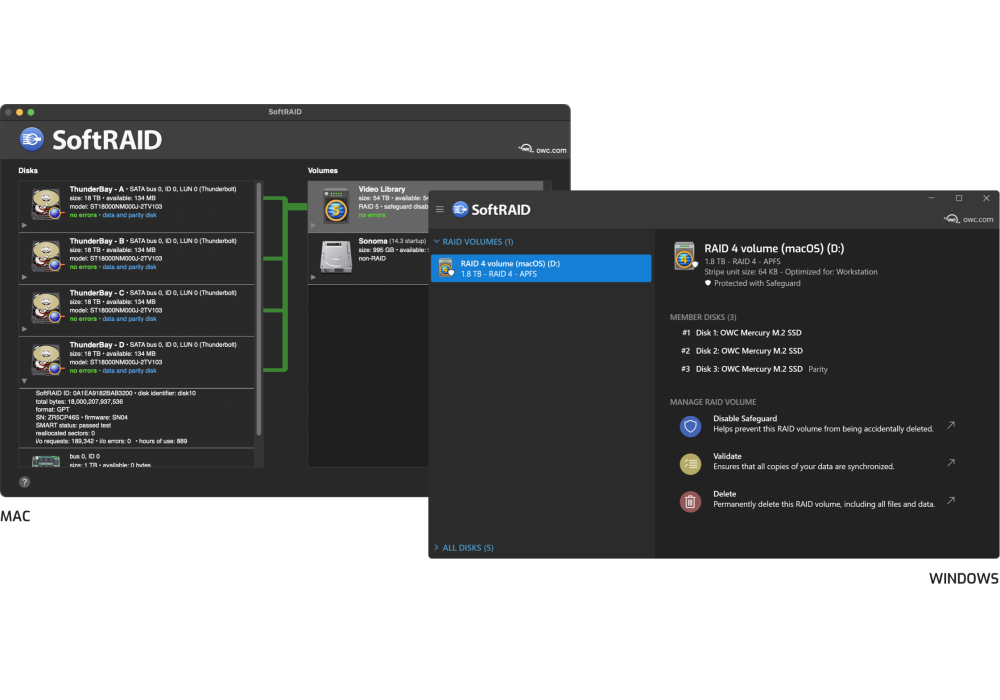Click Disk 1: OWC Mercury M.2 SSD member
The width and height of the screenshot is (1000, 700).
[742, 333]
